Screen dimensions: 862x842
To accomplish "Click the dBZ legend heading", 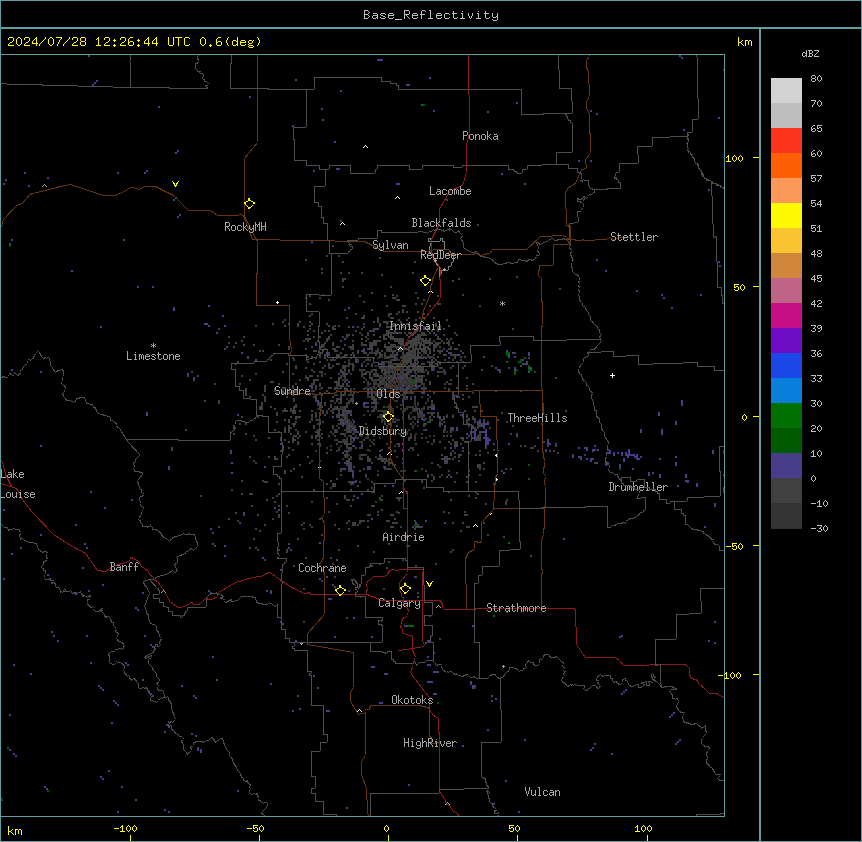I will [x=810, y=53].
